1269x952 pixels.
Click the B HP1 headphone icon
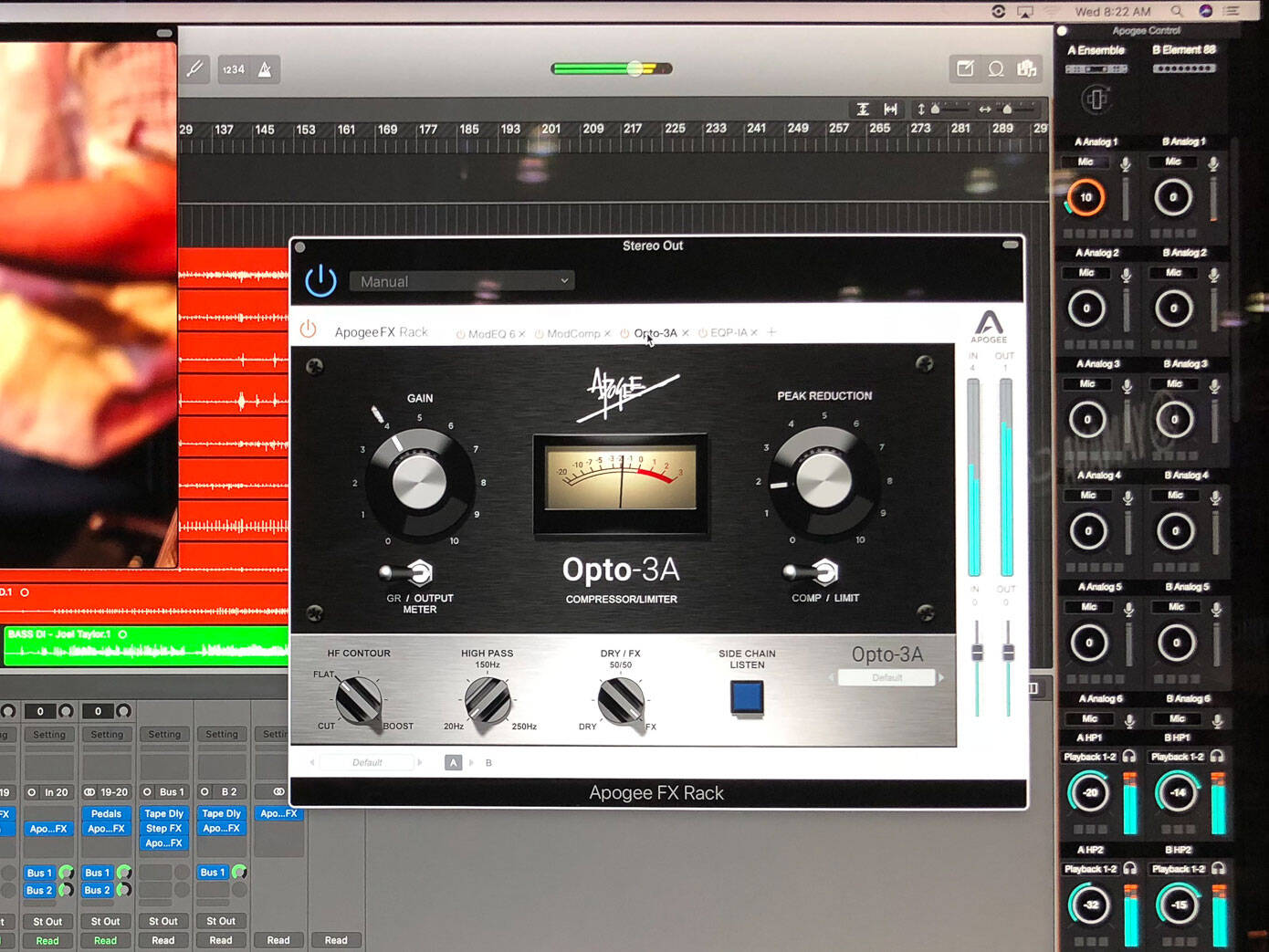pos(1217,756)
